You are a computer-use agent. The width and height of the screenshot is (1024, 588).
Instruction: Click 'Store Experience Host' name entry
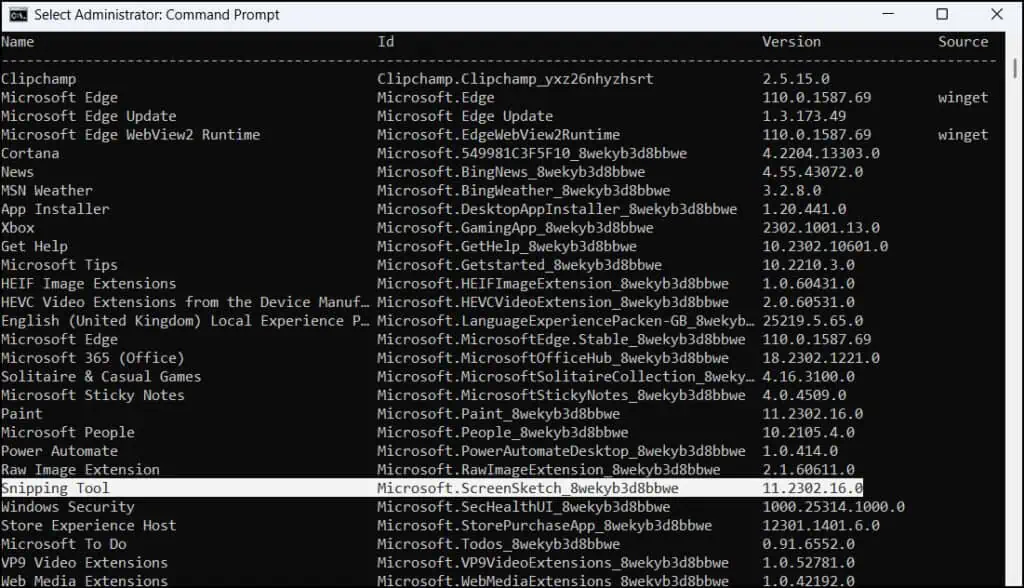pos(88,526)
